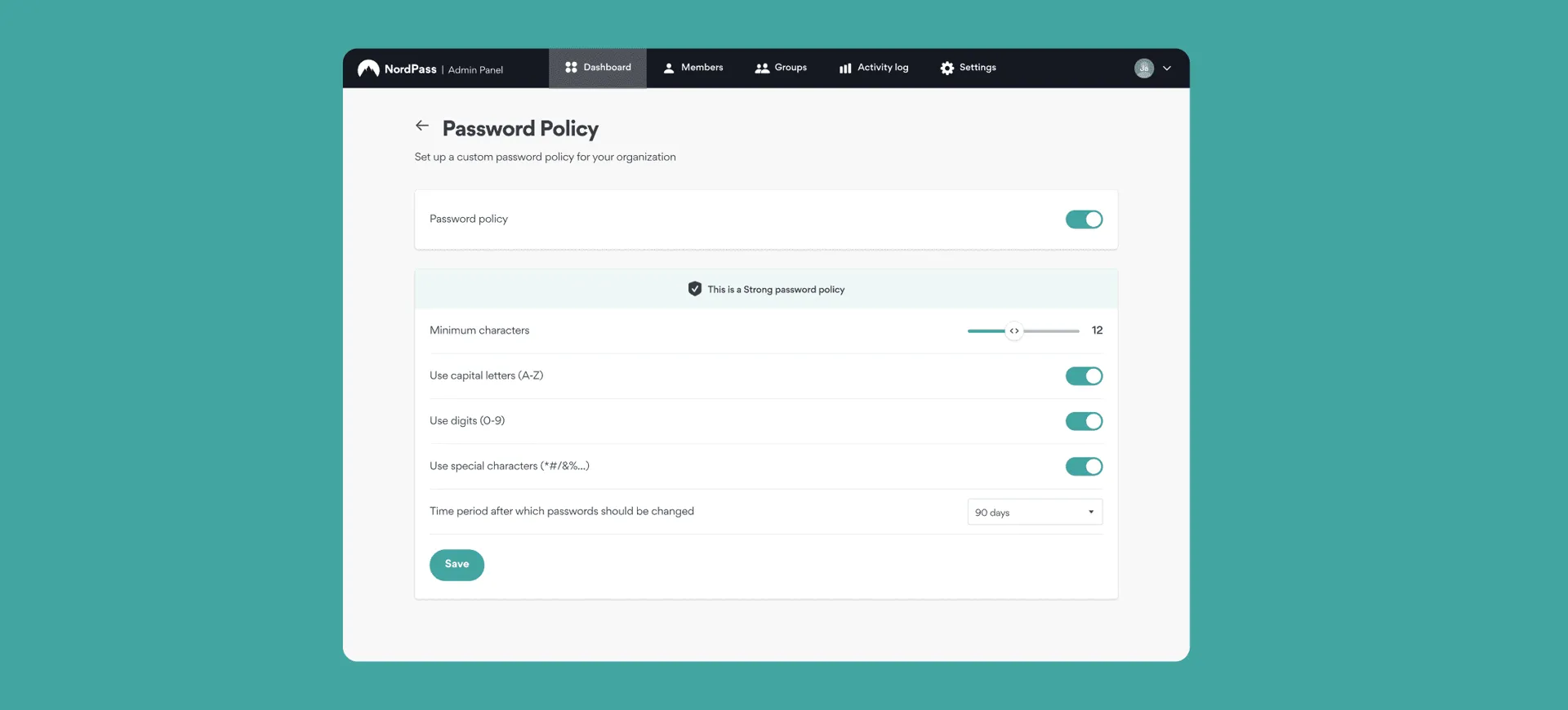This screenshot has width=1568, height=710.
Task: Click the Activity log bar chart icon
Action: click(845, 69)
